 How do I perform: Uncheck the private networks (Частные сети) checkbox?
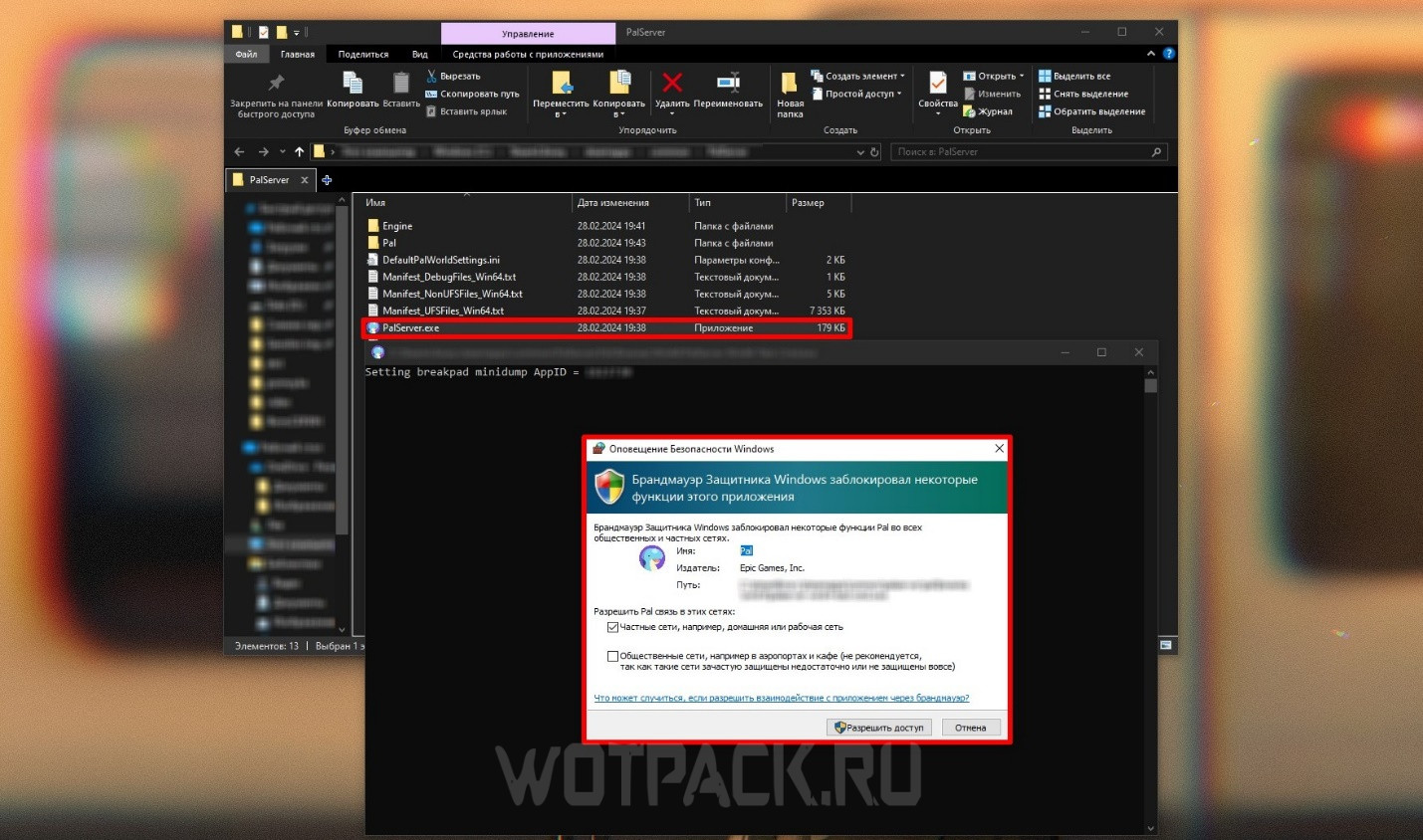click(612, 627)
